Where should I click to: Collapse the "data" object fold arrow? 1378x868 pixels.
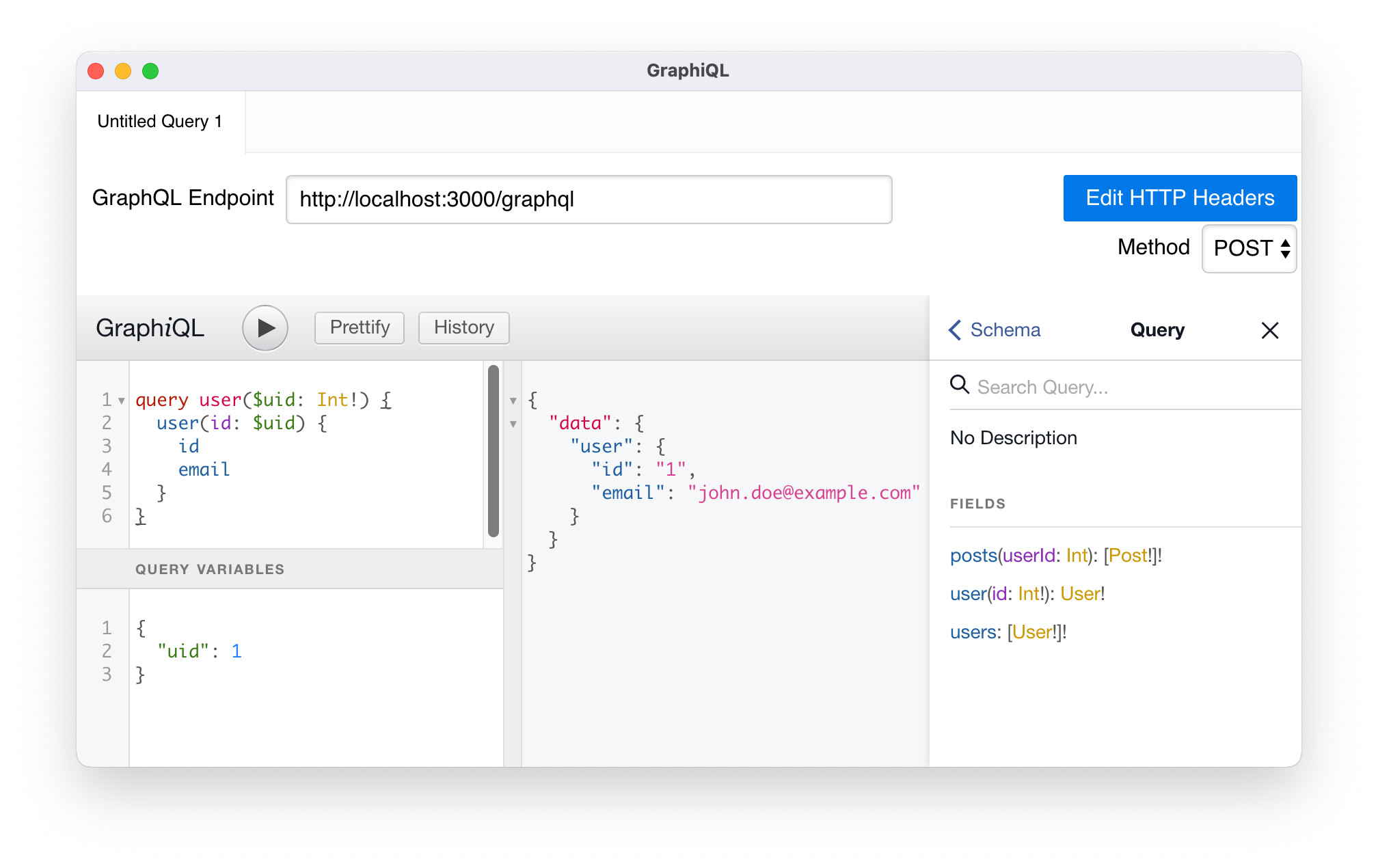pyautogui.click(x=513, y=424)
